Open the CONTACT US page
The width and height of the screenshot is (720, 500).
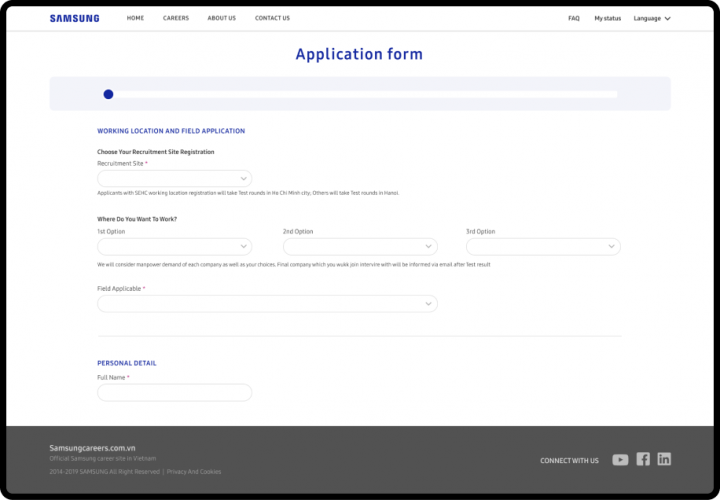pos(272,18)
